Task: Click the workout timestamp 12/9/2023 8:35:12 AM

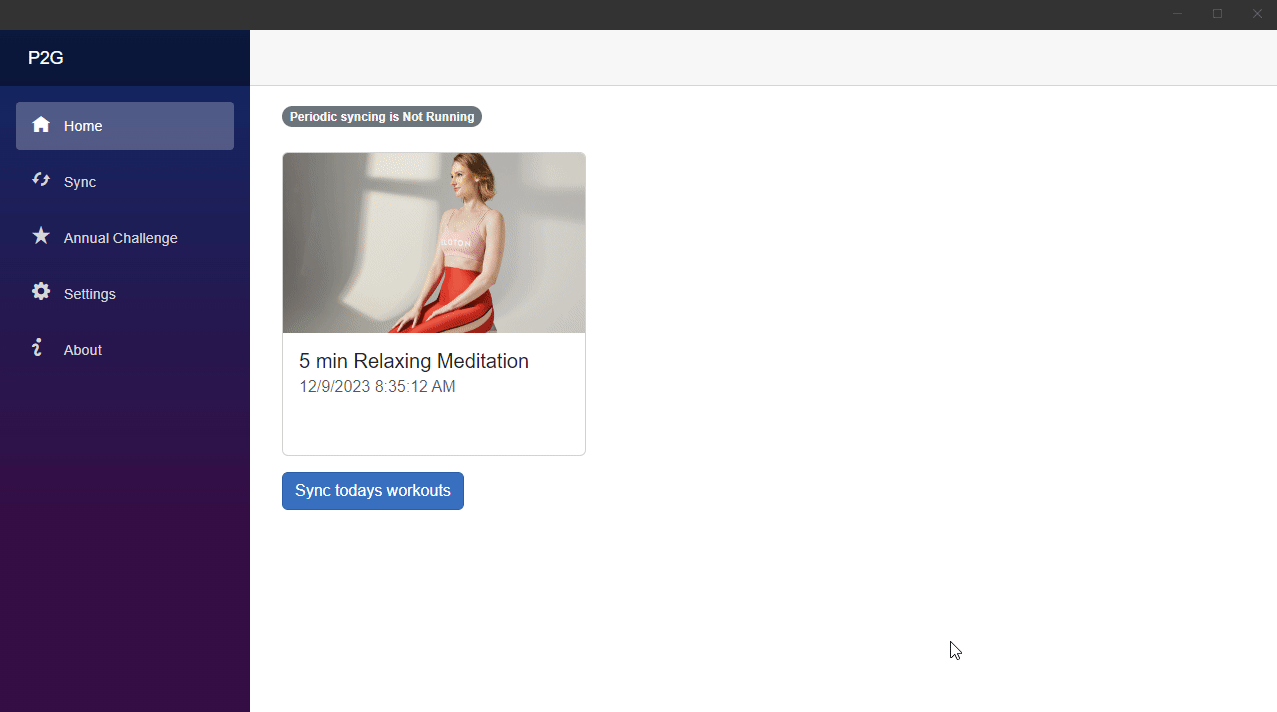Action: pyautogui.click(x=377, y=387)
